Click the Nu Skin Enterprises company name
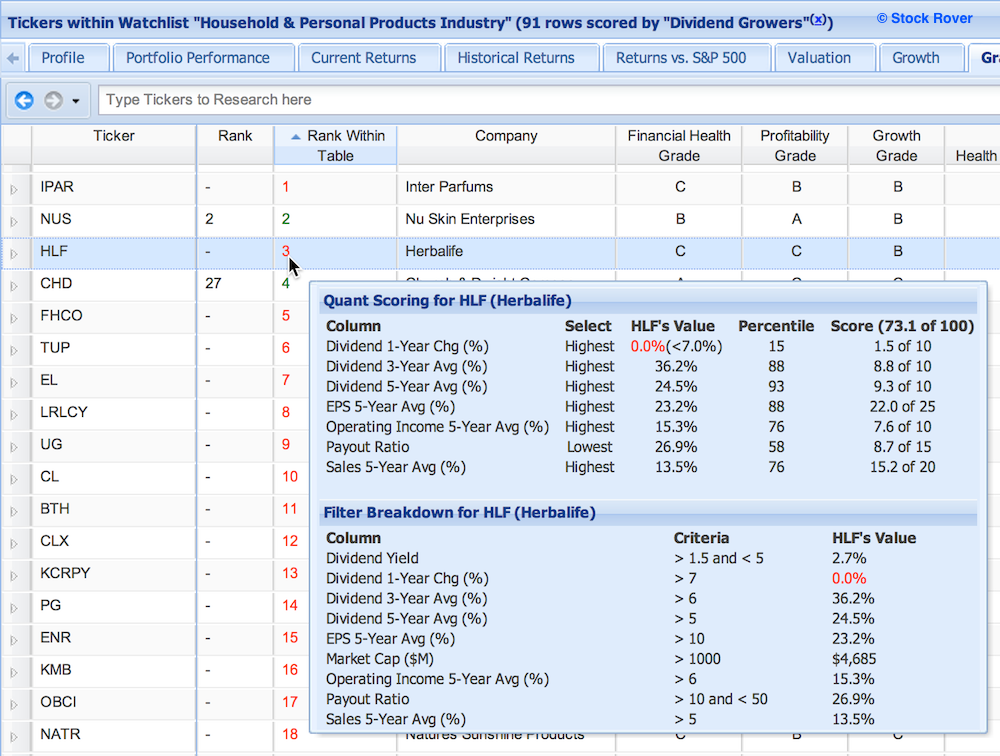The width and height of the screenshot is (1000, 756). coord(470,219)
